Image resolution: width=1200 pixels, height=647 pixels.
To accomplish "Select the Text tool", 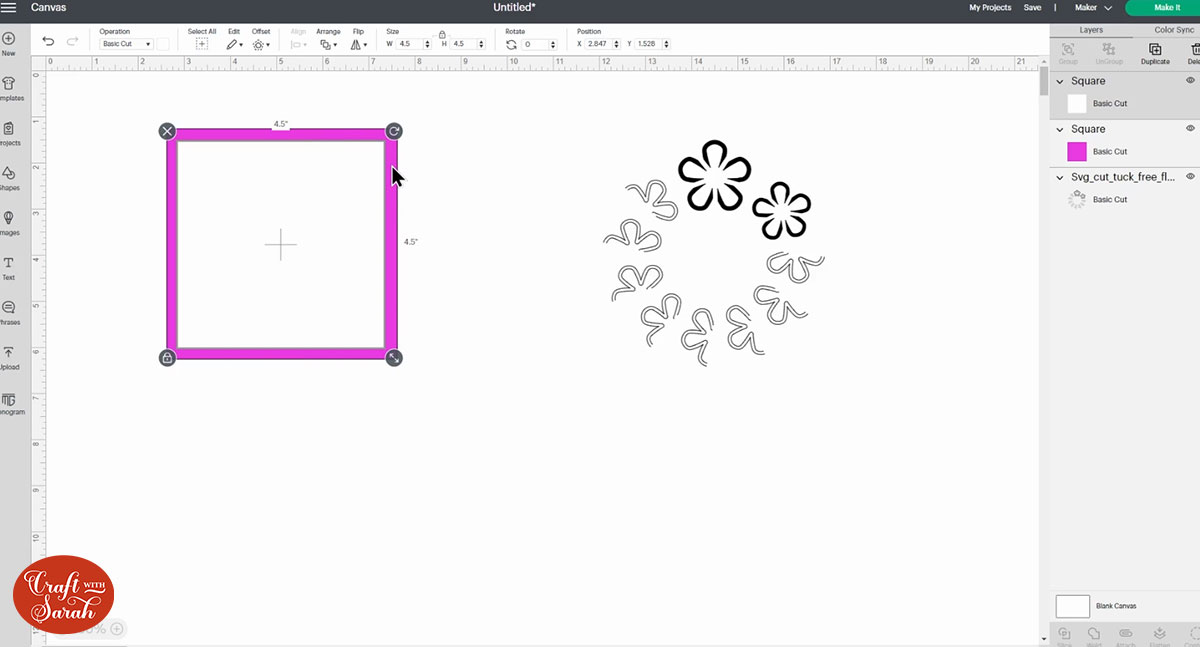I will tap(10, 264).
